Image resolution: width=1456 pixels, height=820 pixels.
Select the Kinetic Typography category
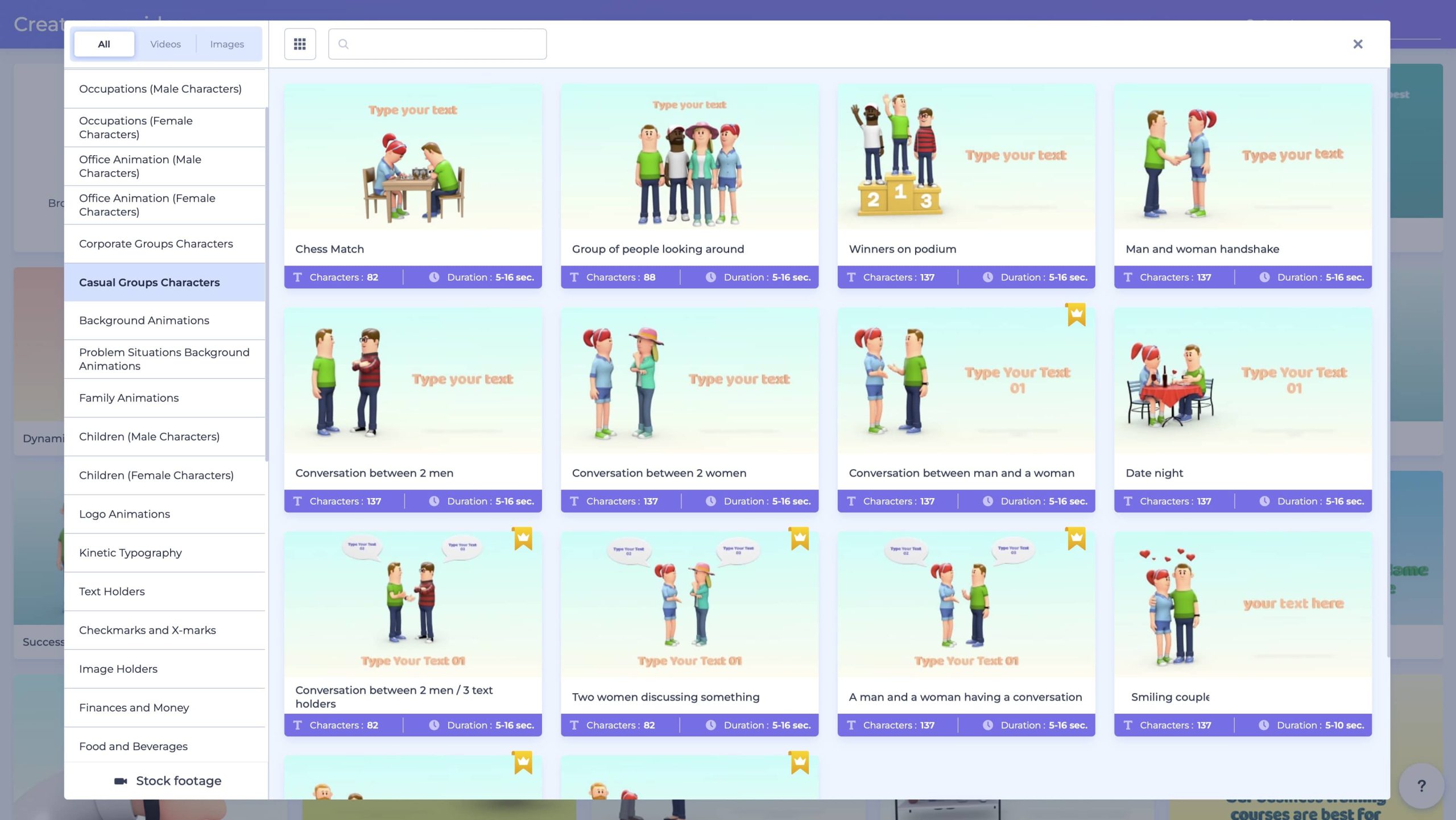[x=130, y=553]
